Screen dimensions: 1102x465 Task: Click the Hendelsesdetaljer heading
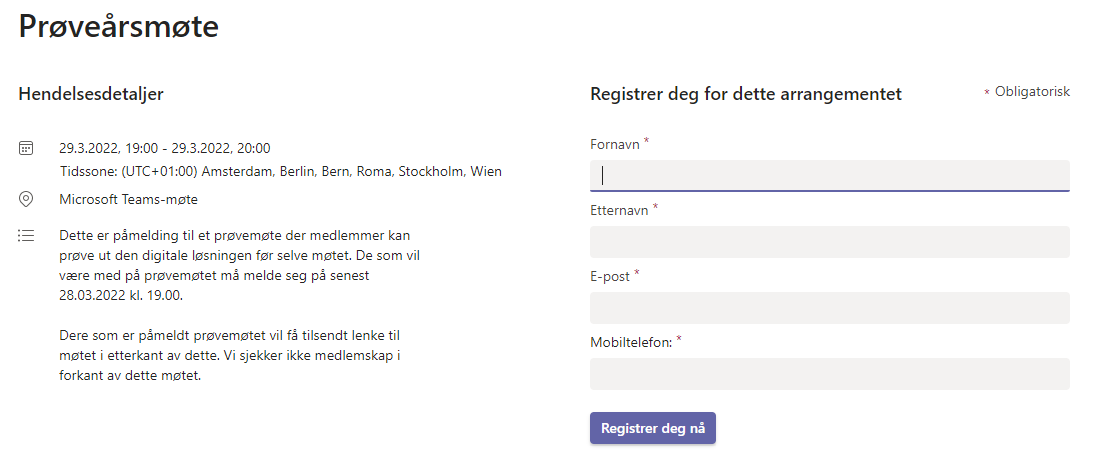tap(91, 93)
